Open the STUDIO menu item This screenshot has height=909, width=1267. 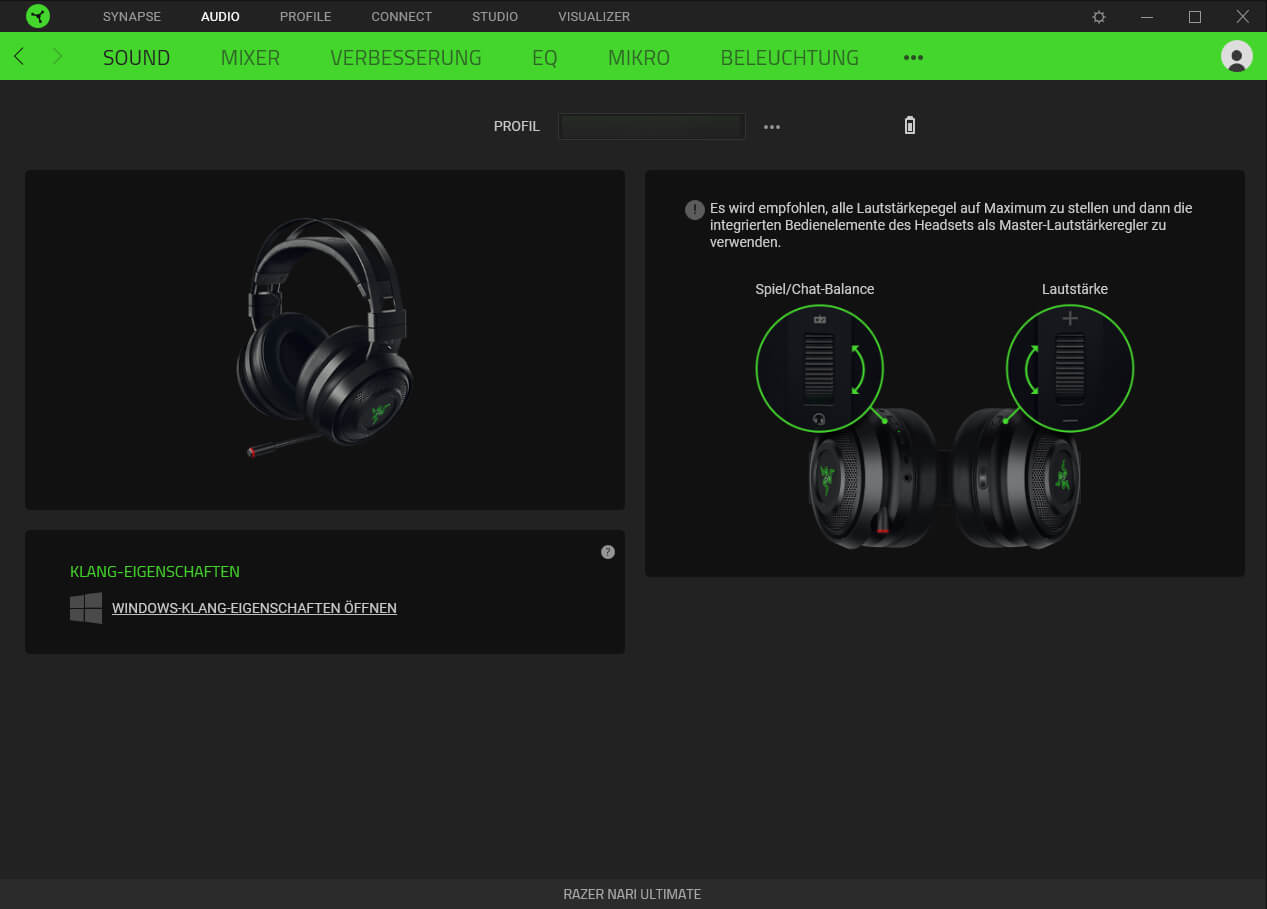[x=495, y=17]
